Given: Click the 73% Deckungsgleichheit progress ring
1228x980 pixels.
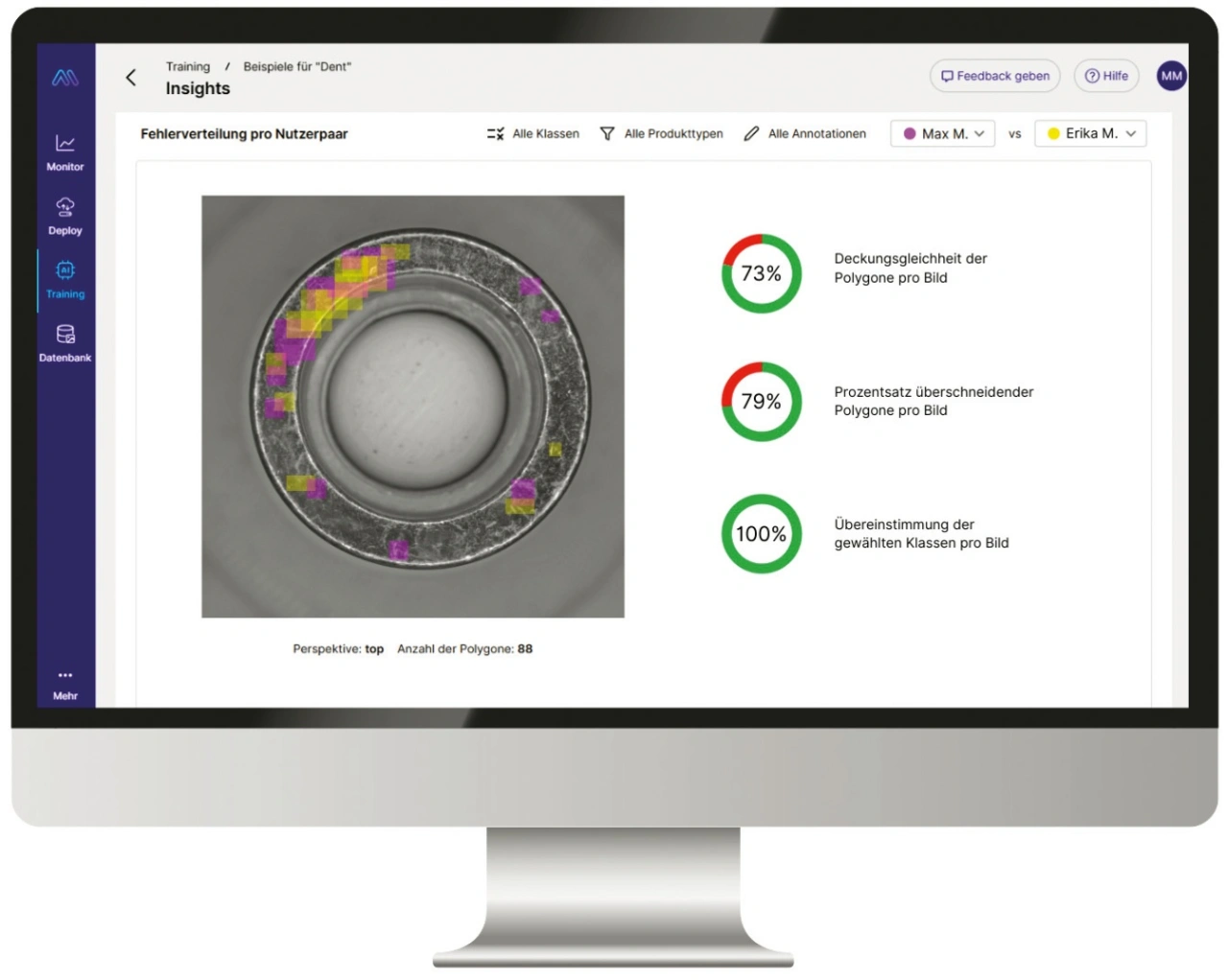Looking at the screenshot, I should pyautogui.click(x=761, y=274).
